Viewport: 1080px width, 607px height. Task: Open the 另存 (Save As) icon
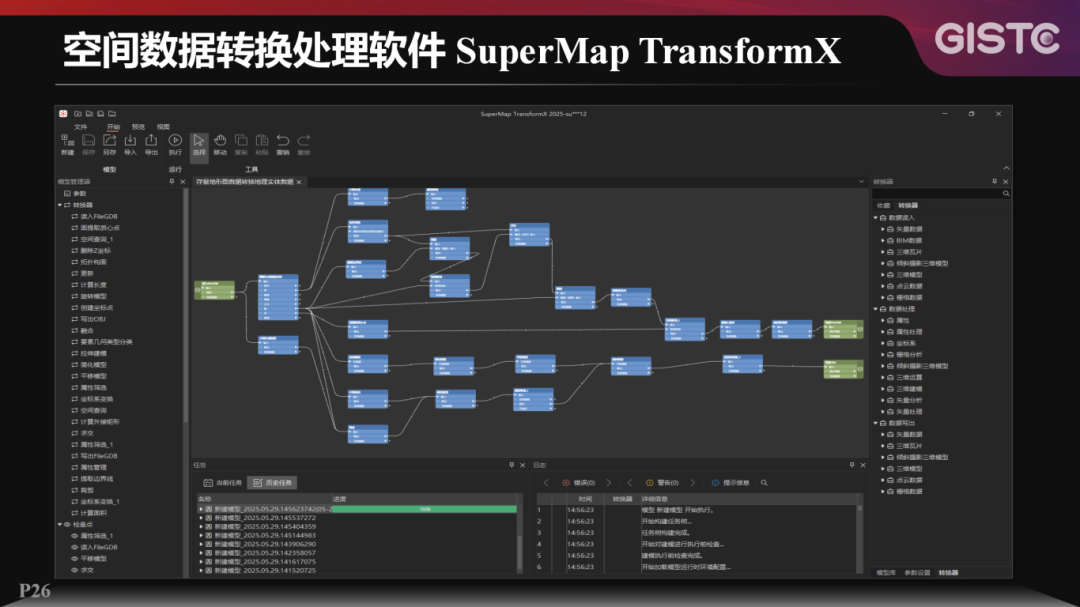pyautogui.click(x=110, y=140)
